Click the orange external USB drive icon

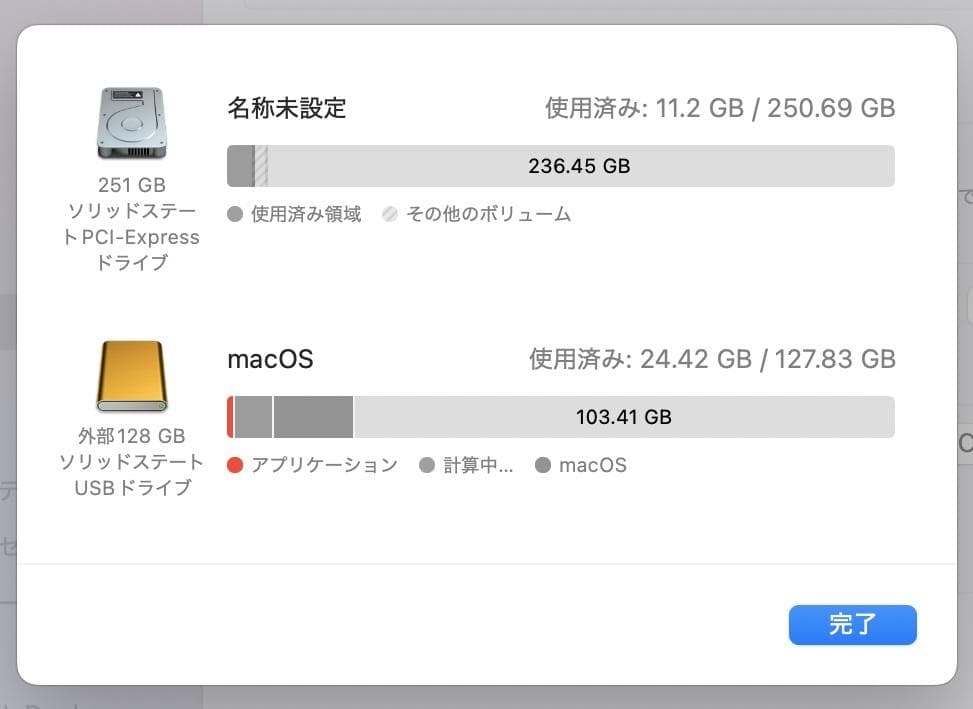(130, 378)
